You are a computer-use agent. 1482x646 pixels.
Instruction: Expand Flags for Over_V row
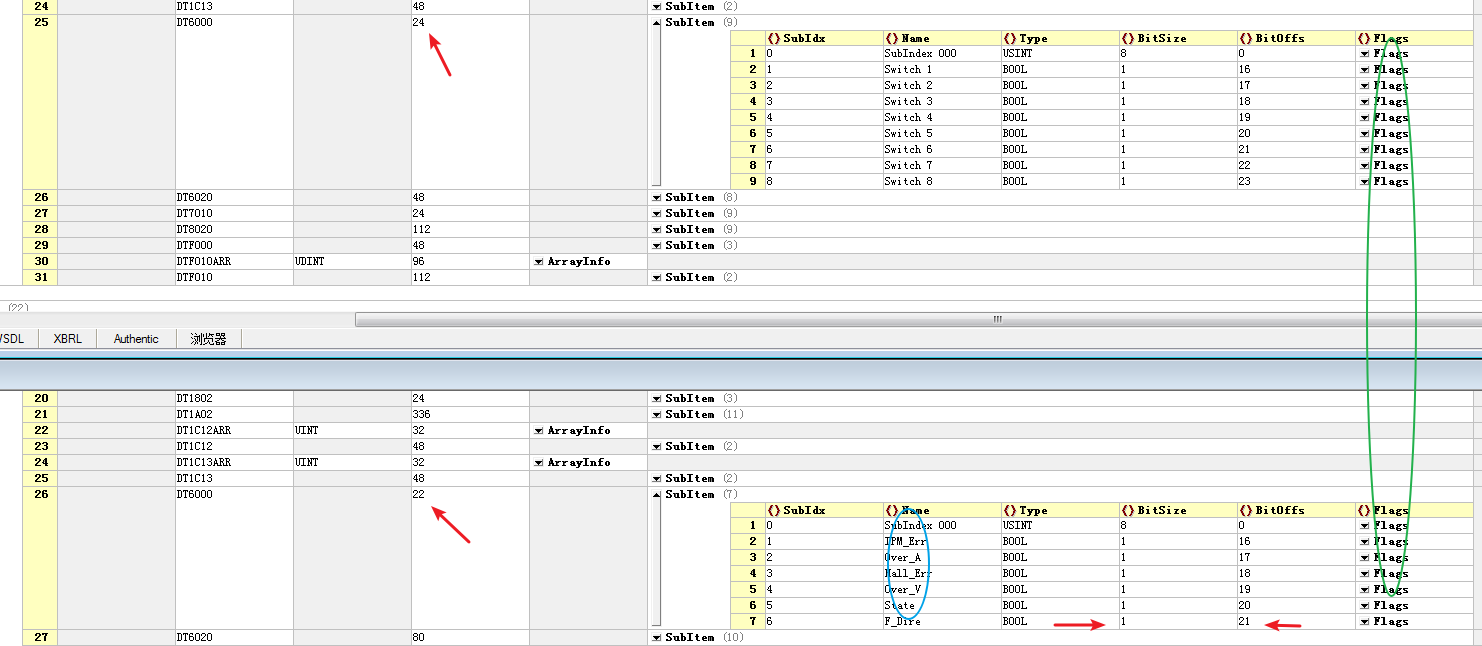point(1364,590)
